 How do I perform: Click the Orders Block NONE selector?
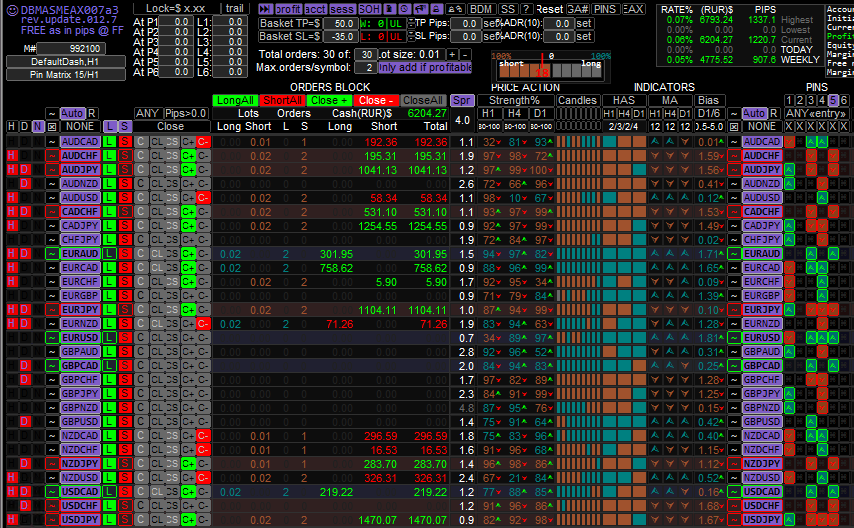[x=81, y=126]
